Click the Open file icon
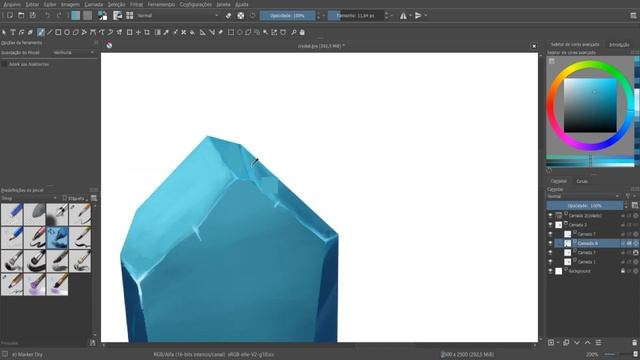Image resolution: width=640 pixels, height=360 pixels. pyautogui.click(x=21, y=16)
